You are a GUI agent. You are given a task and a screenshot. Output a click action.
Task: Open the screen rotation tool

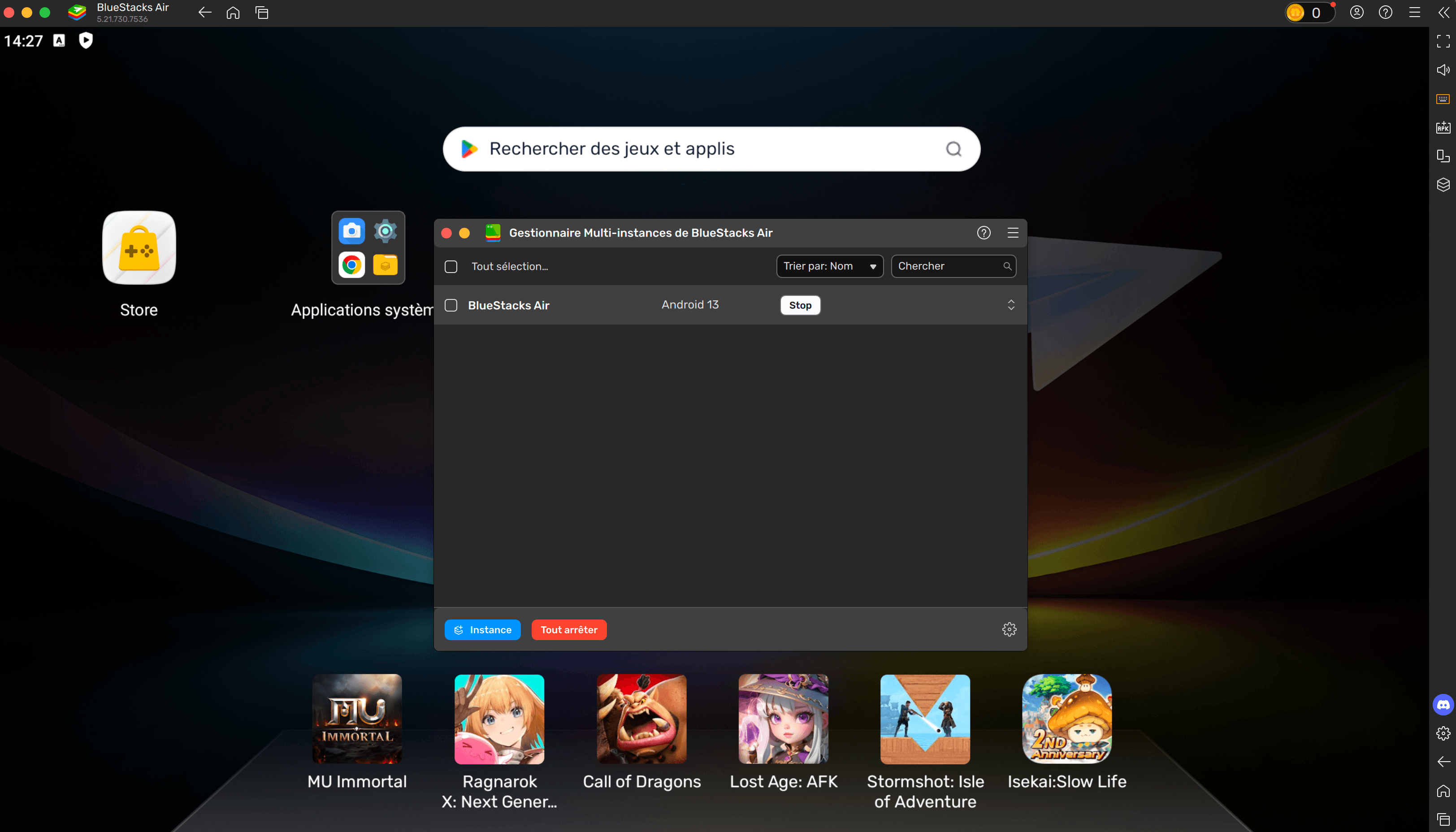[x=1442, y=156]
